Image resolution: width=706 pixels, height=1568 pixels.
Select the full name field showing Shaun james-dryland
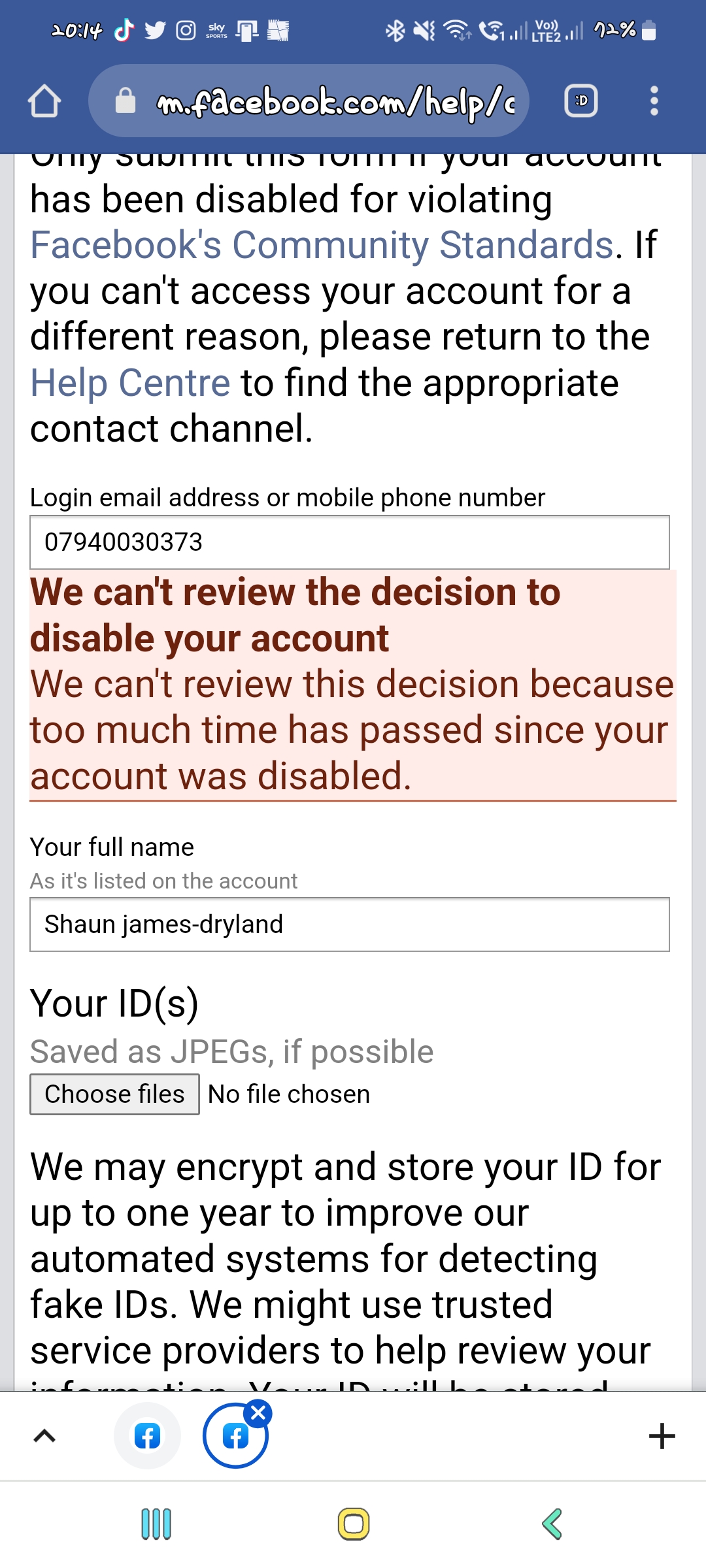[350, 924]
